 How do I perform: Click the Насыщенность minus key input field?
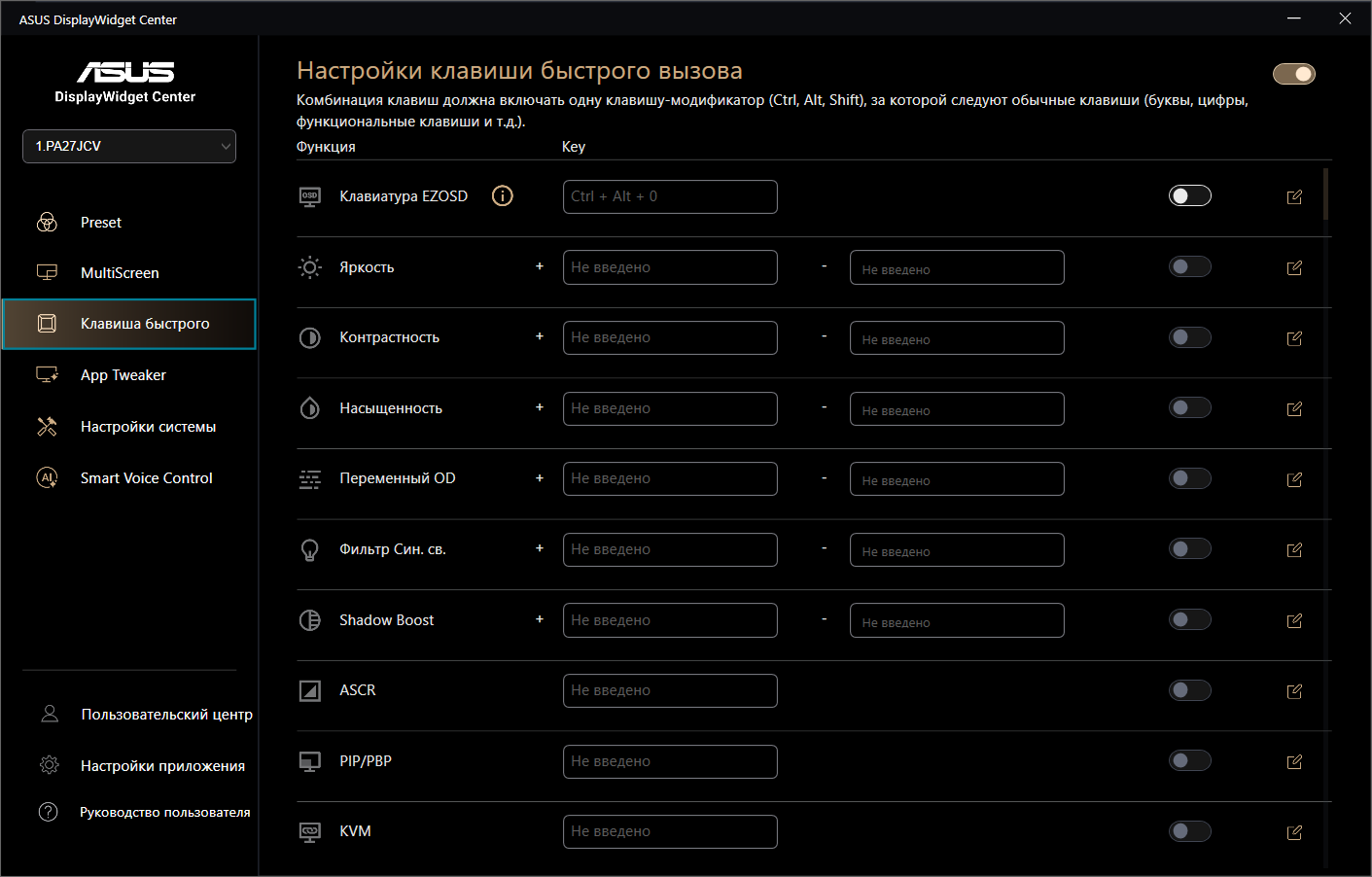[957, 409]
